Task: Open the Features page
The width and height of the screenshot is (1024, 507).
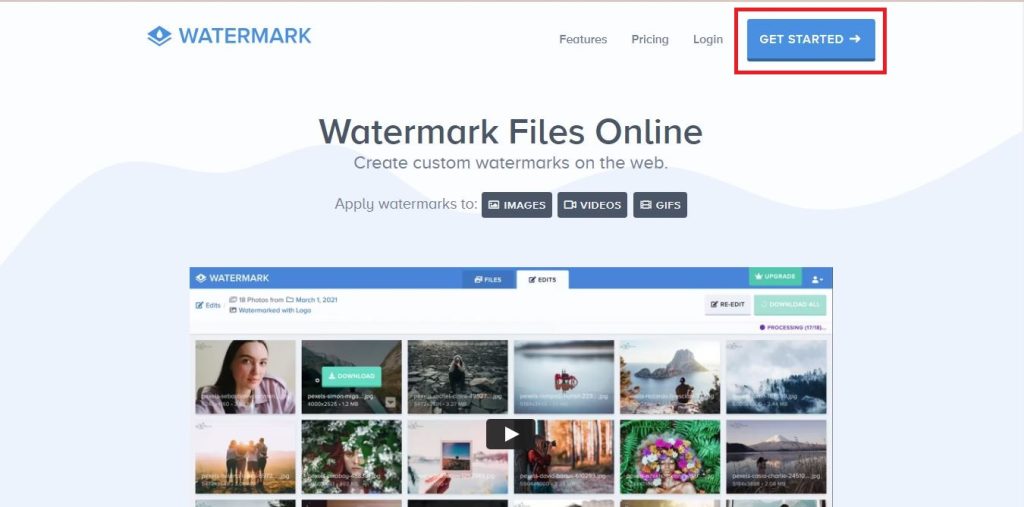Action: [583, 39]
